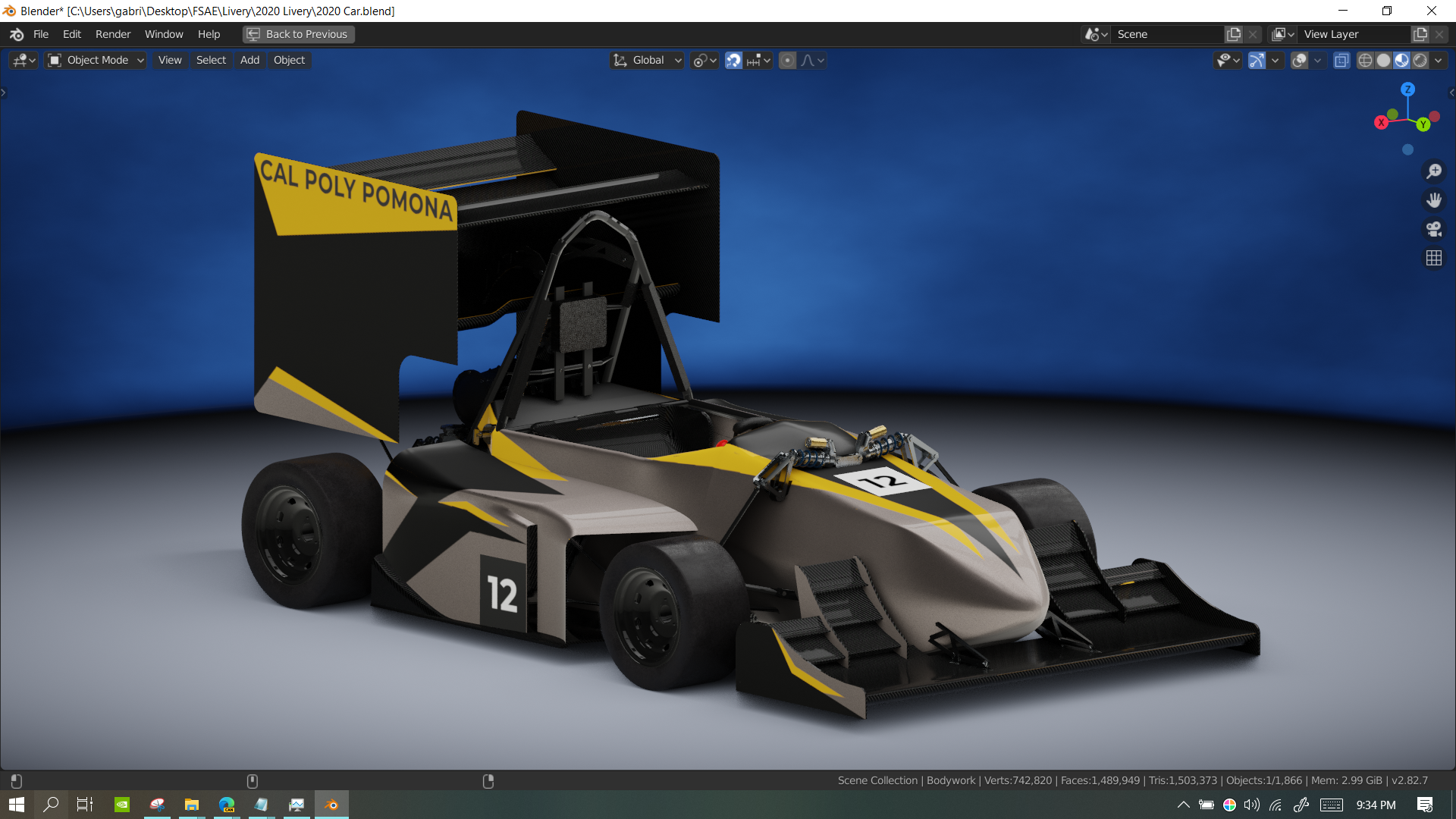Click the remove view layer X icon
Image resolution: width=1456 pixels, height=819 pixels.
[1439, 34]
